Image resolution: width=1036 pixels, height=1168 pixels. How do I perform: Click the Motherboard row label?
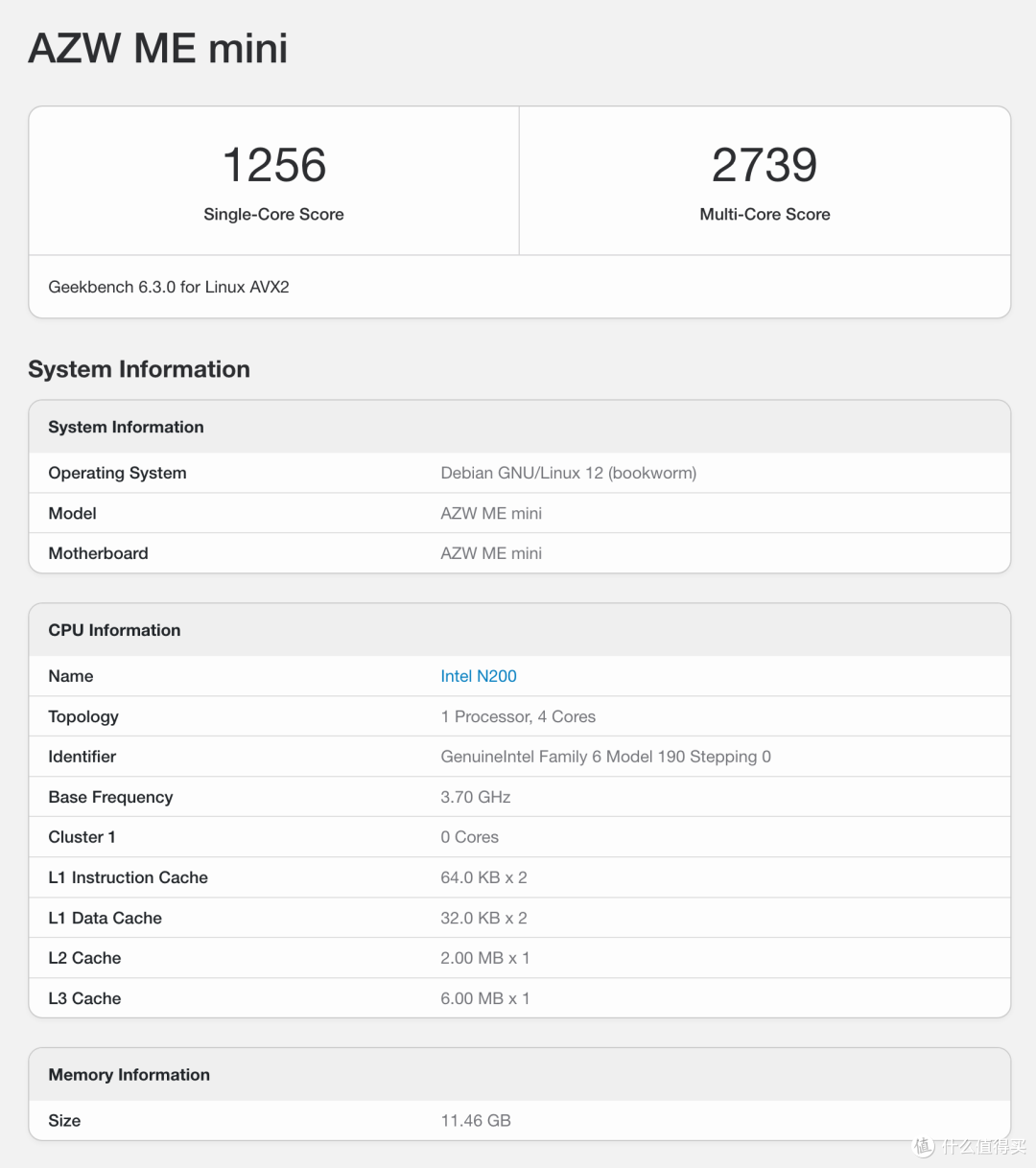(x=98, y=553)
